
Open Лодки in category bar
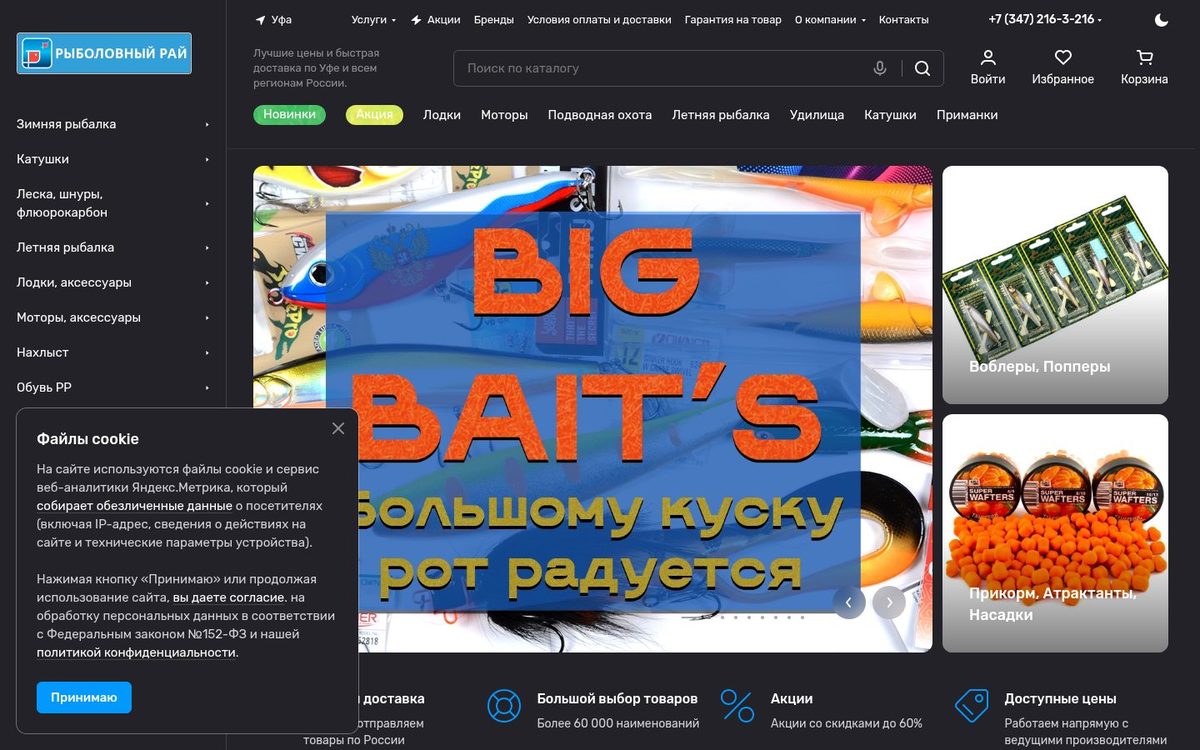[x=442, y=115]
